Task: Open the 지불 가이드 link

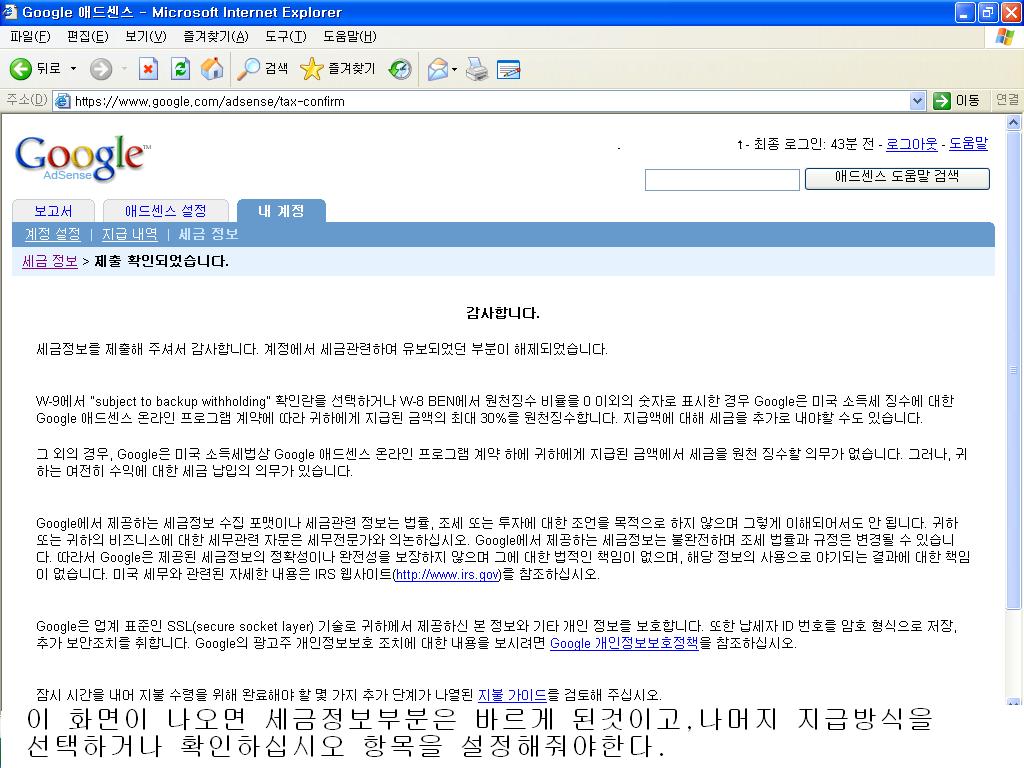Action: [x=512, y=695]
